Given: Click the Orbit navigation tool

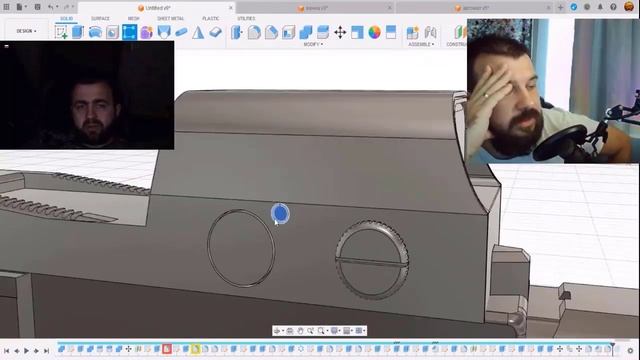Looking at the screenshot, I should point(278,331).
